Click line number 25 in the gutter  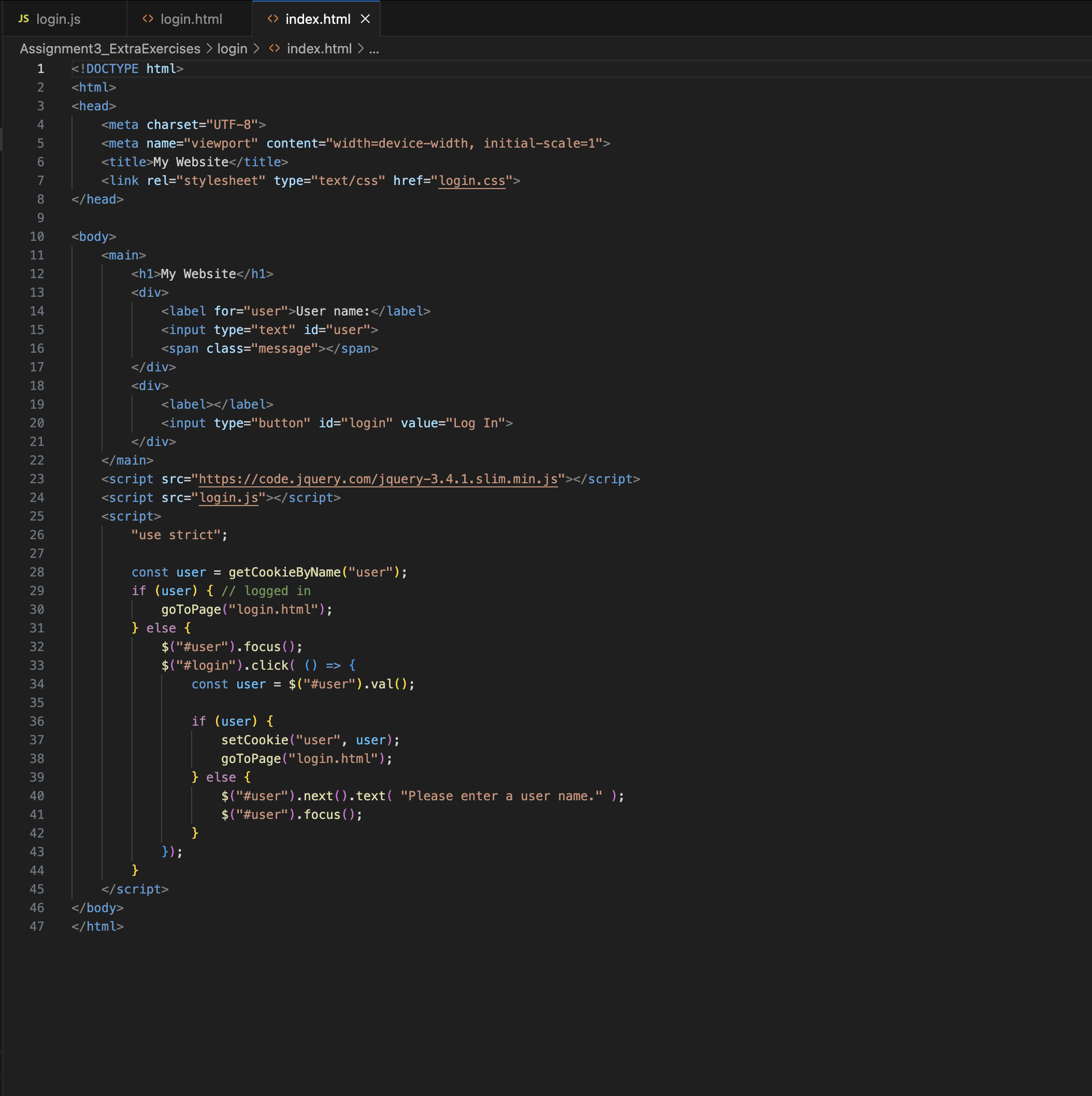click(37, 516)
